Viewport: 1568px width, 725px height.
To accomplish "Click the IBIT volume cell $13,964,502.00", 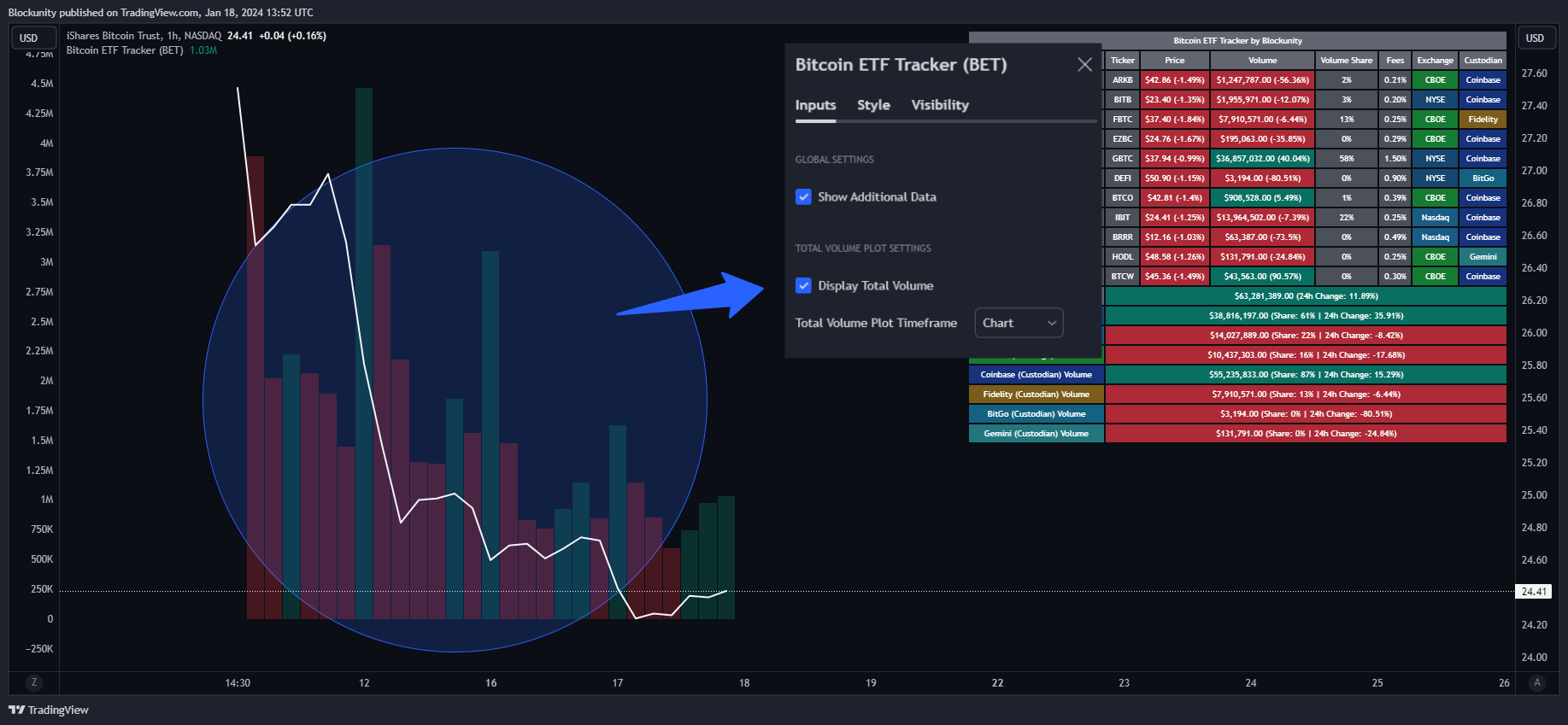I will pyautogui.click(x=1263, y=218).
